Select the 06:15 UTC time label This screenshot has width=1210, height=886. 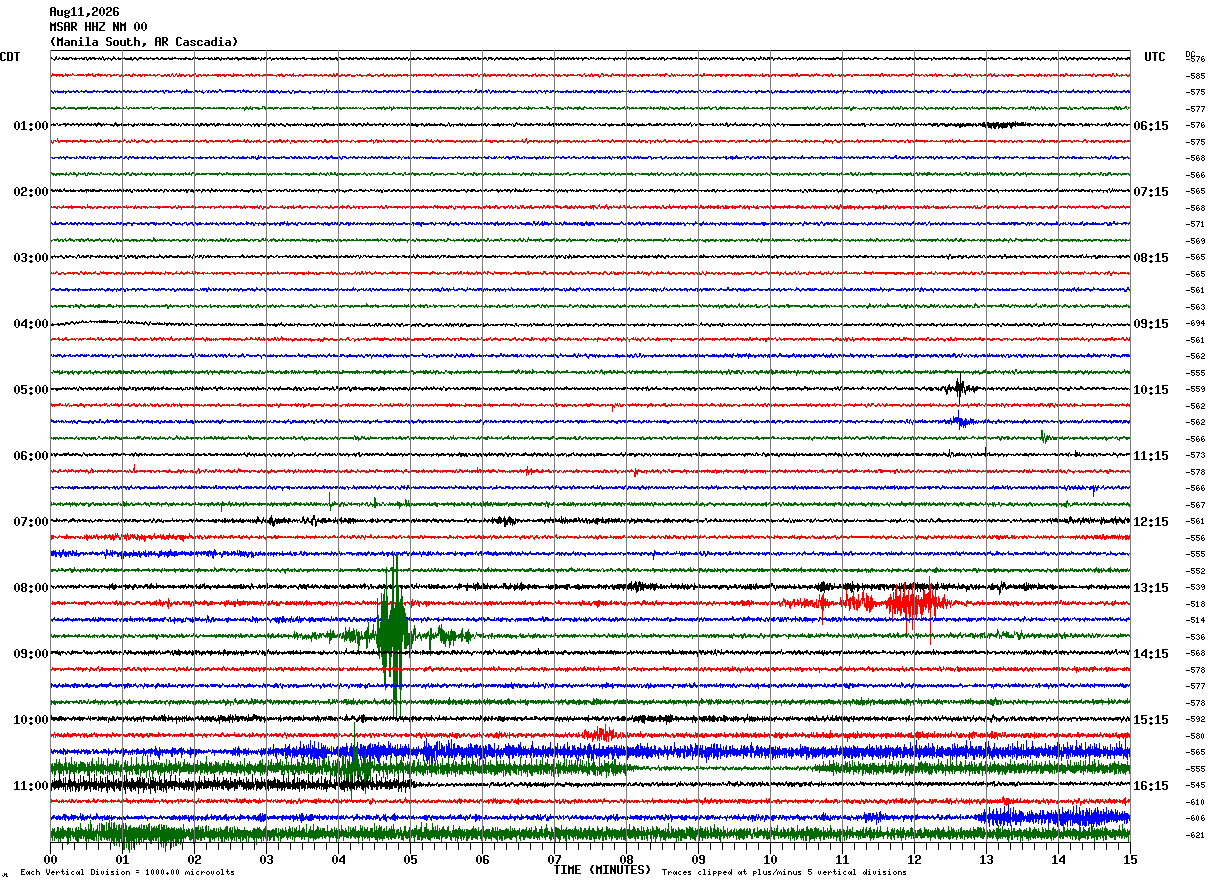pyautogui.click(x=1151, y=126)
